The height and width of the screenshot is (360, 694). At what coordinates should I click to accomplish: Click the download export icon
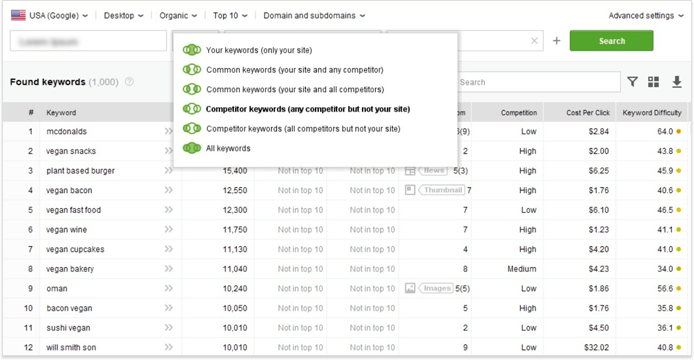point(677,82)
